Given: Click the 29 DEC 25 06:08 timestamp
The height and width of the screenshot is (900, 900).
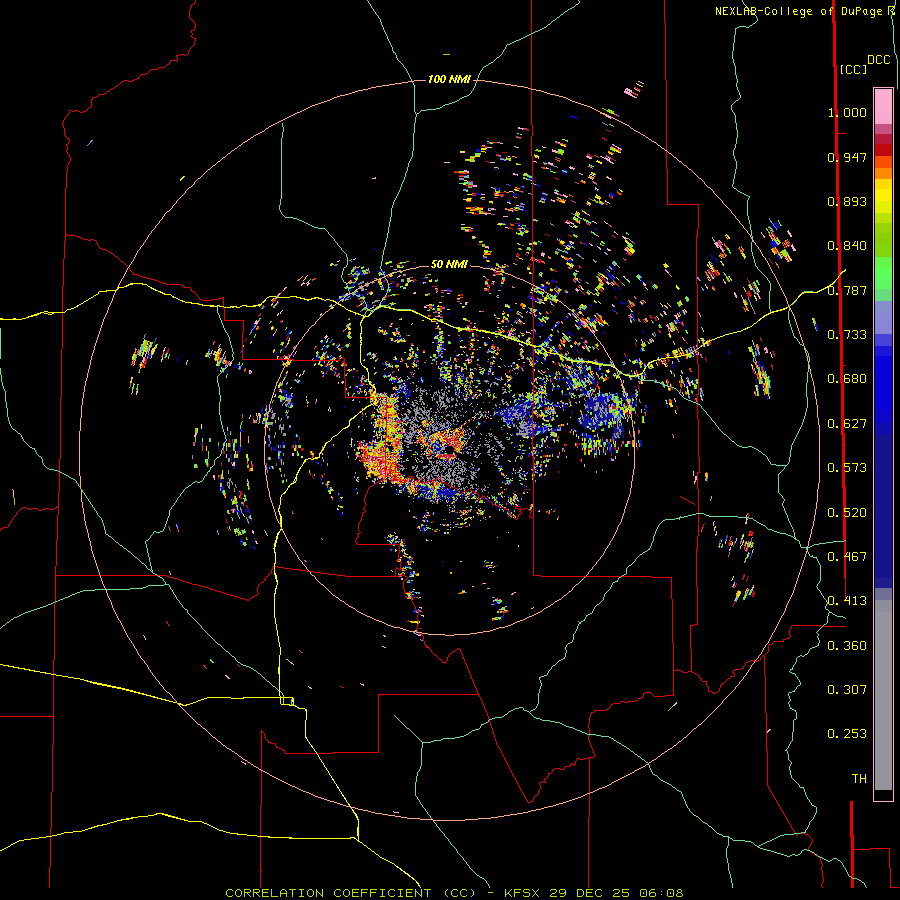Looking at the screenshot, I should click(616, 893).
